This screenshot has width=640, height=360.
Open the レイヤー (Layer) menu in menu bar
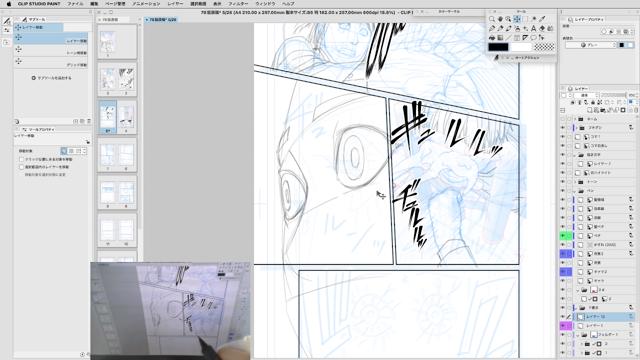click(175, 3)
